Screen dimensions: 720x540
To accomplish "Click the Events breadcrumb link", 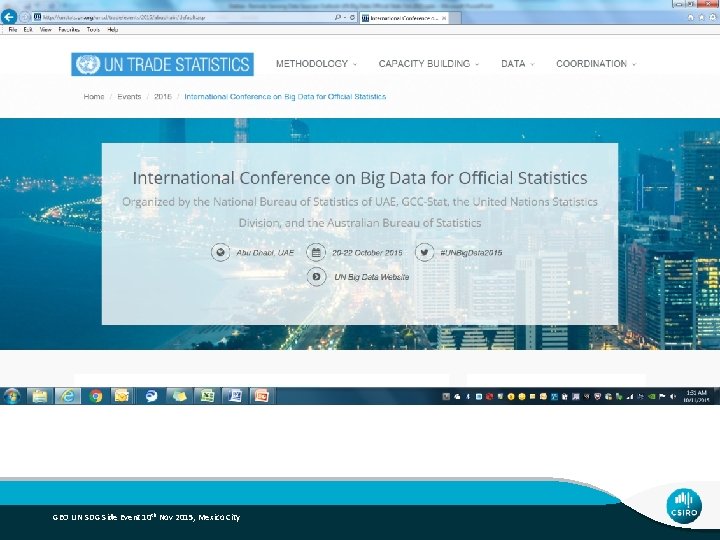I will pos(129,96).
